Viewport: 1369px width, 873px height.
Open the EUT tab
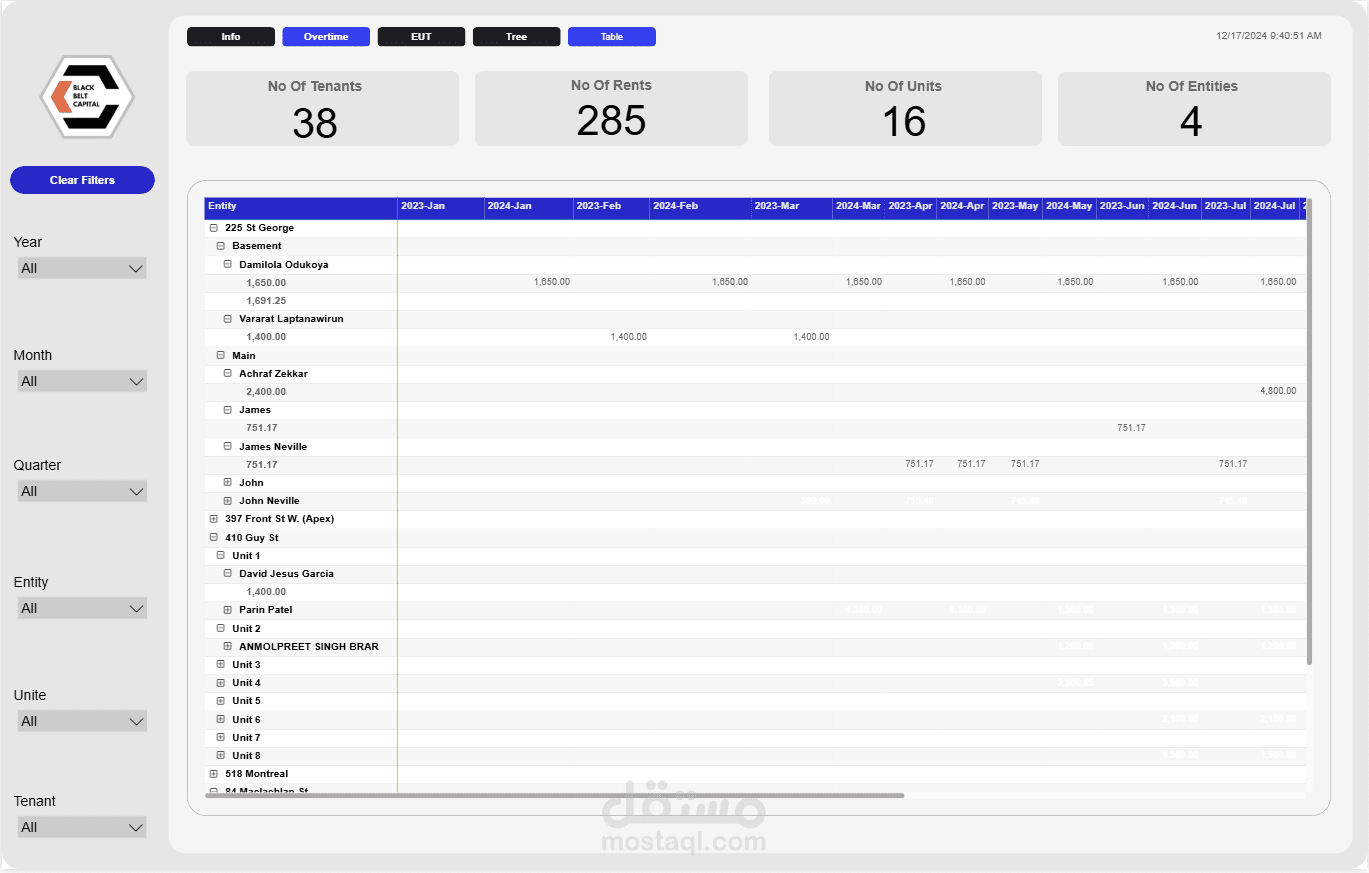421,37
